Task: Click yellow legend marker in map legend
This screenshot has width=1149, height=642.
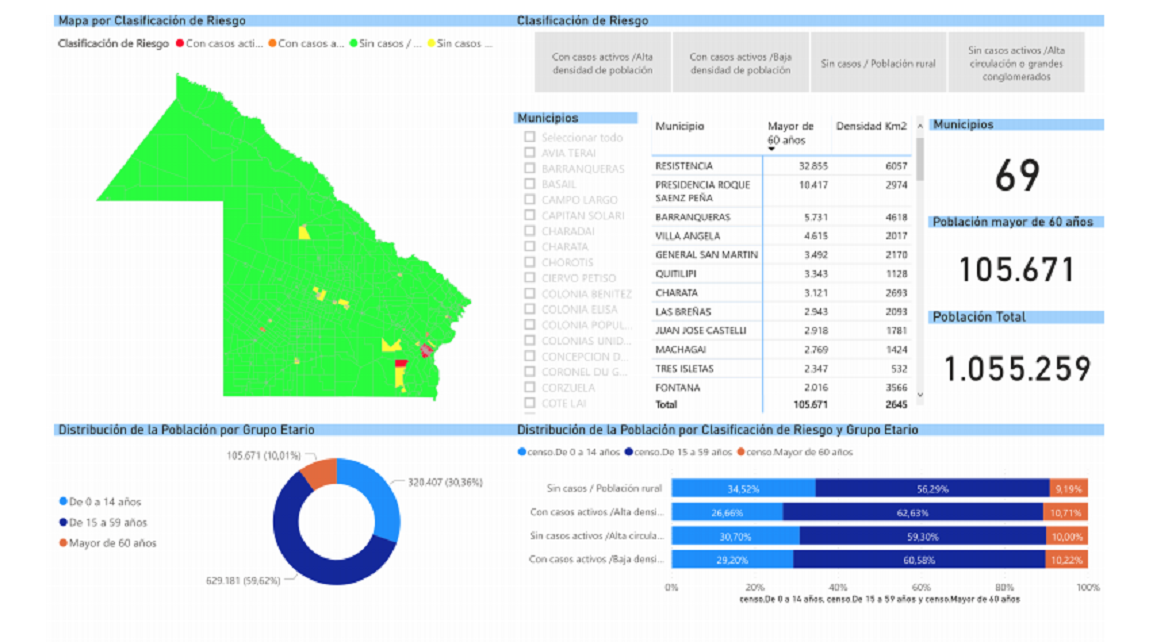Action: (431, 43)
